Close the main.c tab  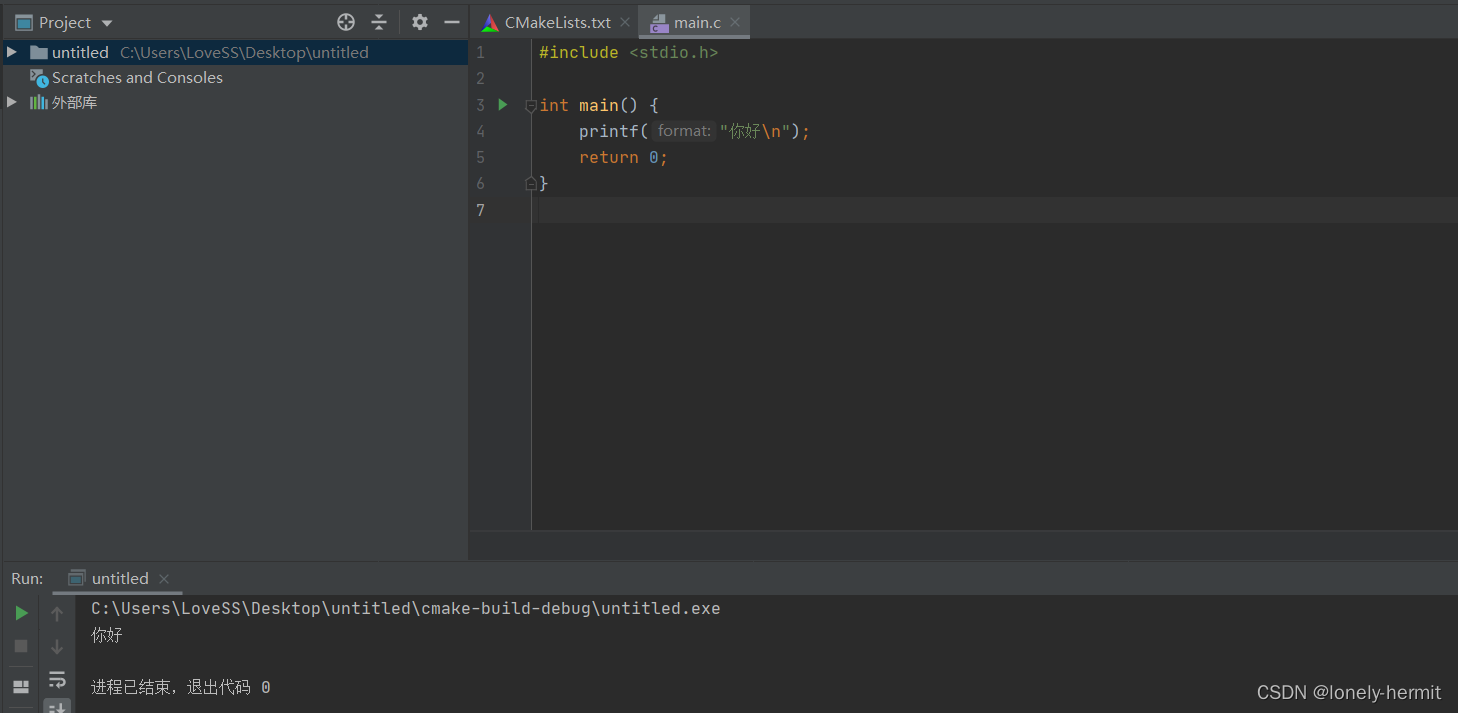pos(735,22)
